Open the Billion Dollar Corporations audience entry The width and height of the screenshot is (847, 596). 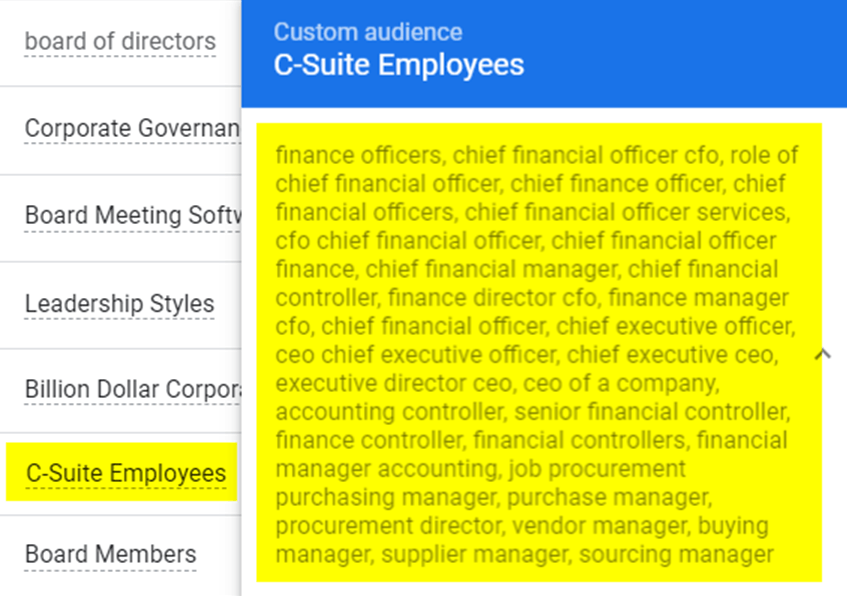click(x=132, y=390)
